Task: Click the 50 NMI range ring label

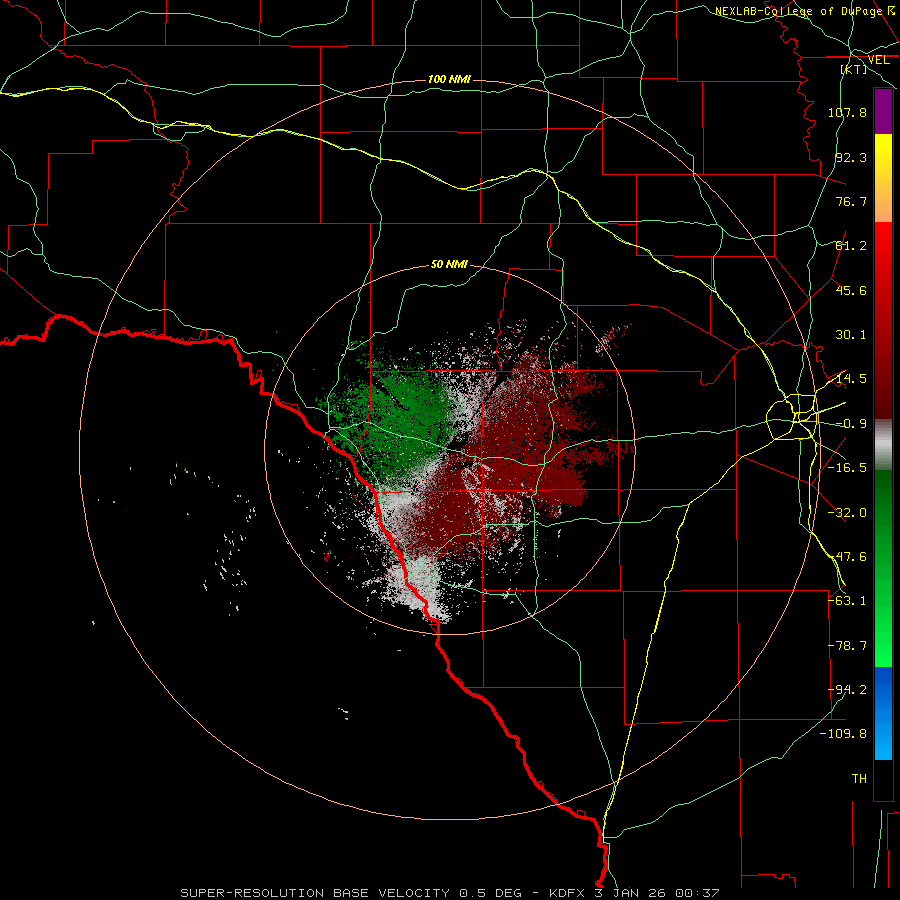Action: [x=449, y=265]
